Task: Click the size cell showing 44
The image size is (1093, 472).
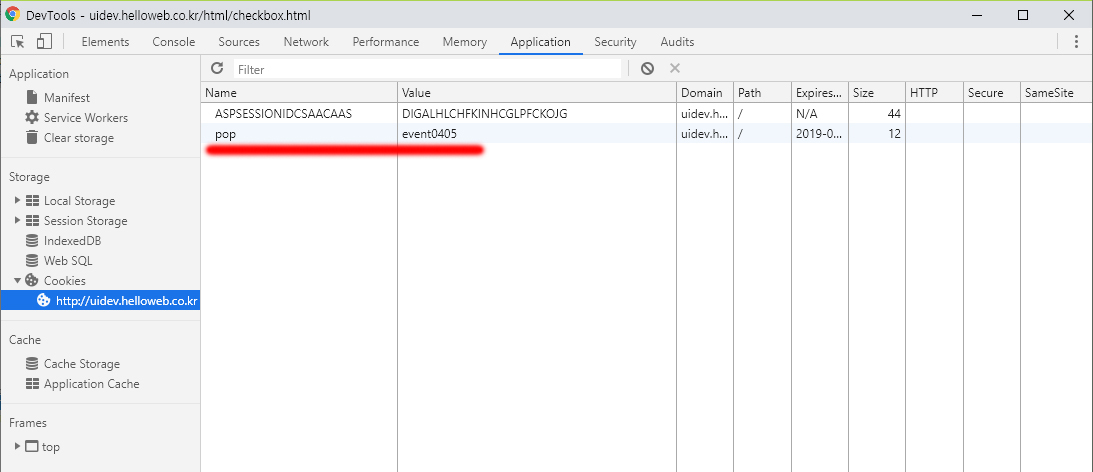Action: coord(877,113)
